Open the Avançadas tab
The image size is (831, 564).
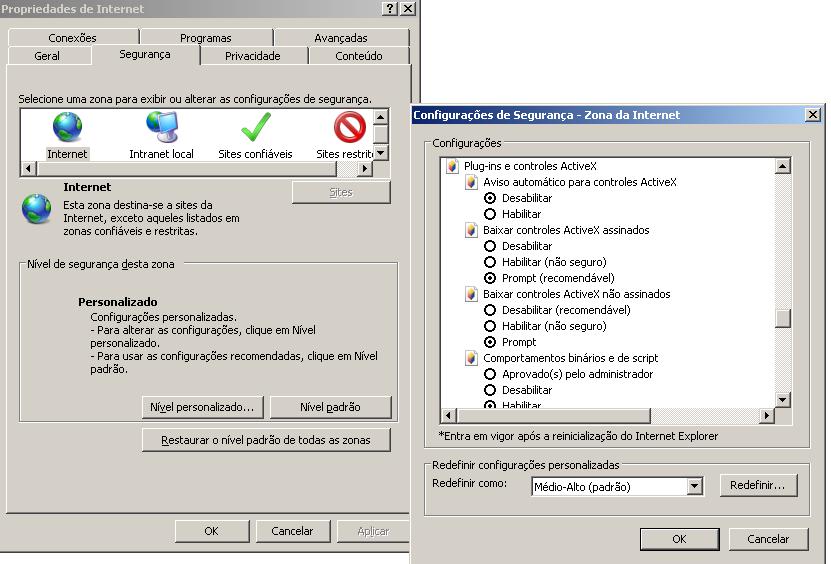(341, 38)
